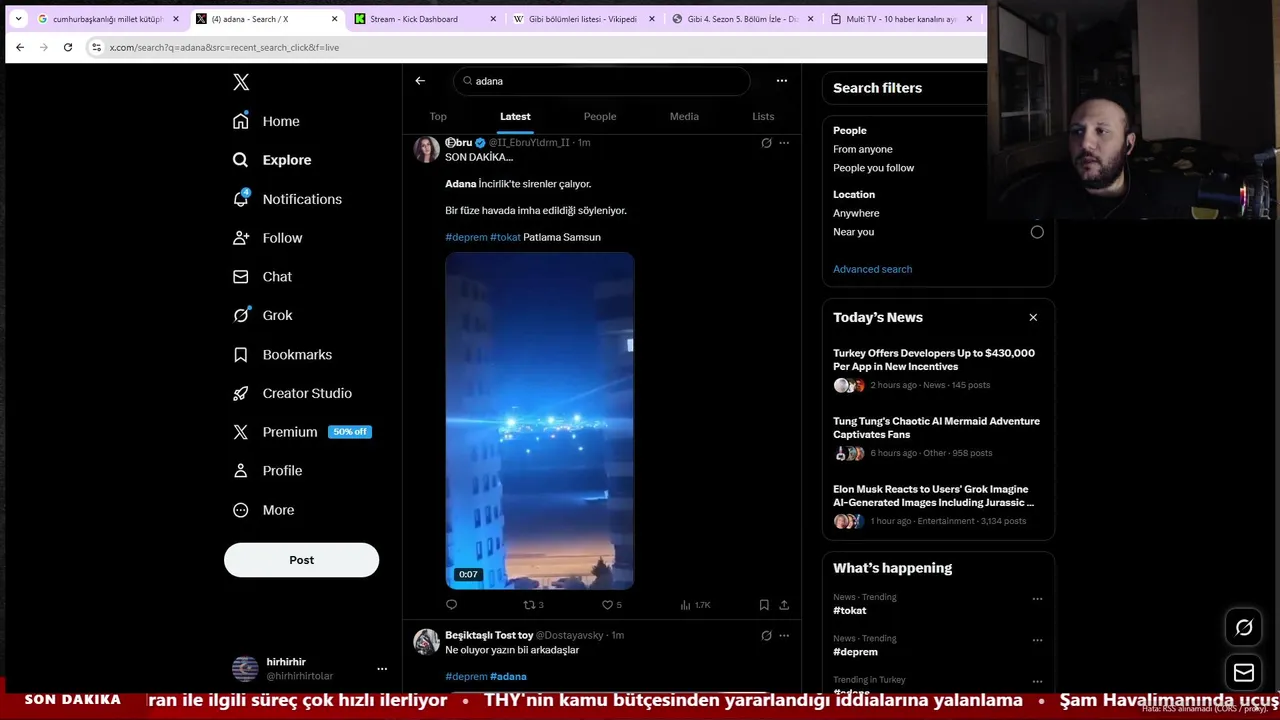The image size is (1280, 720).
Task: Open account menu dots next to hirhirhir
Action: [x=382, y=669]
